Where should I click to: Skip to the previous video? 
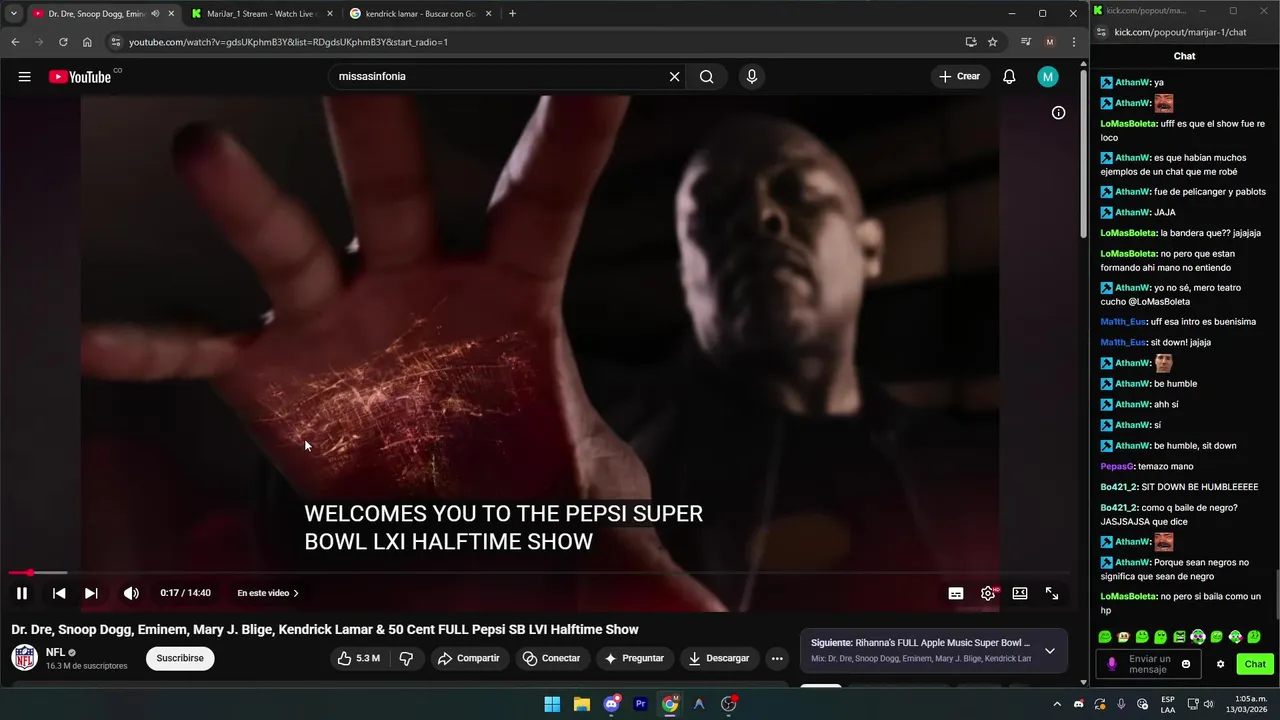59,593
